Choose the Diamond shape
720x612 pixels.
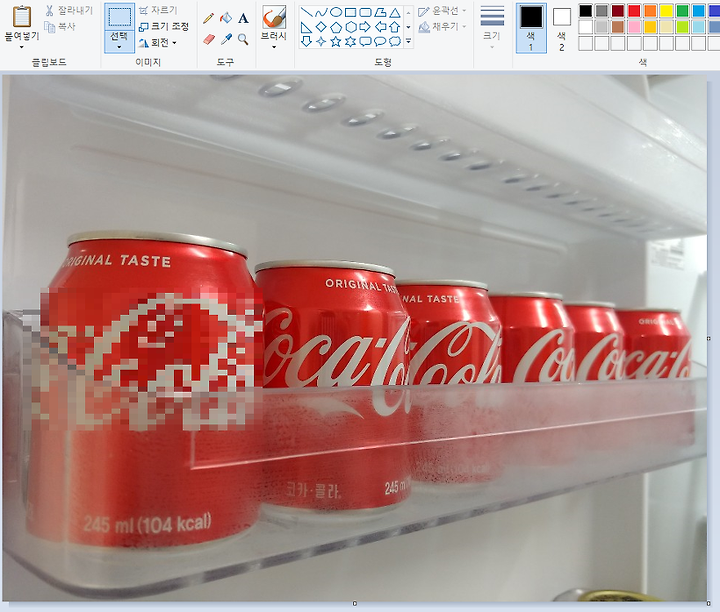click(321, 27)
